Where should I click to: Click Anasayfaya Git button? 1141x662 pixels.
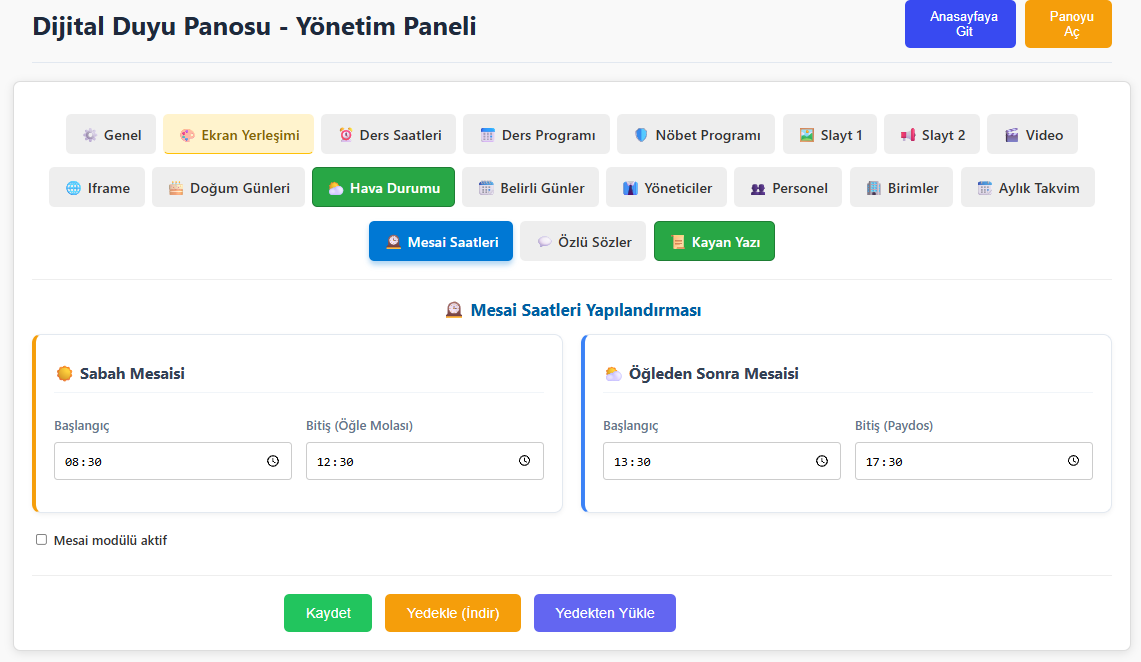point(960,24)
